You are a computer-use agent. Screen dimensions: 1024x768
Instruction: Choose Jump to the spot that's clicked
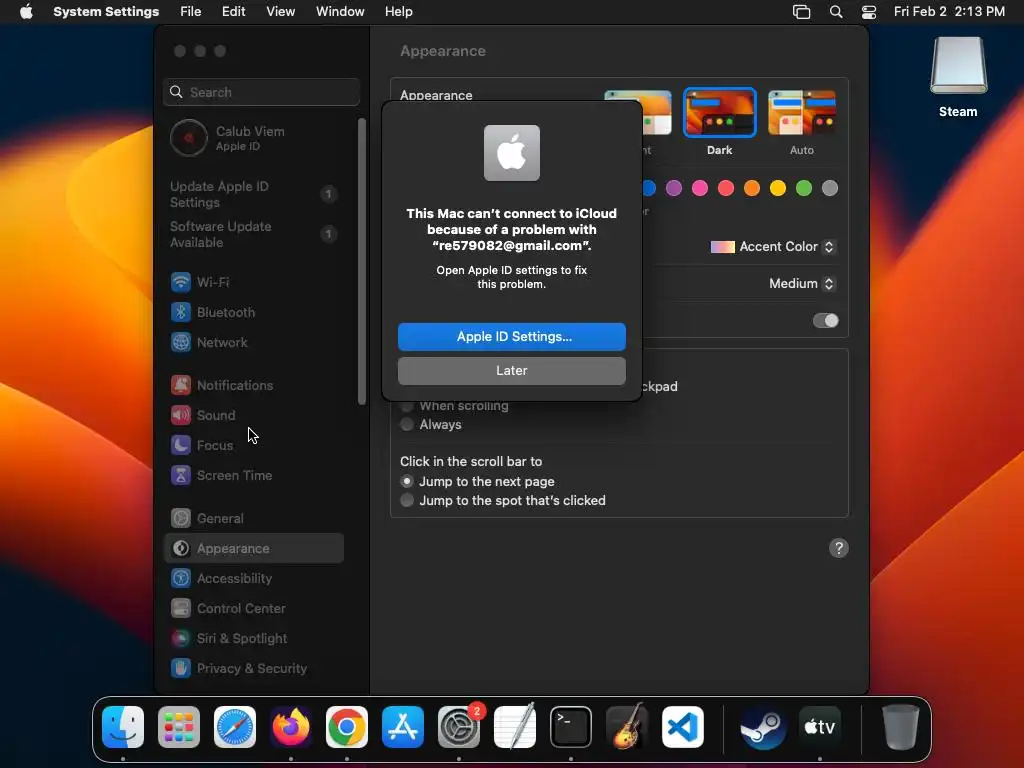(x=407, y=500)
